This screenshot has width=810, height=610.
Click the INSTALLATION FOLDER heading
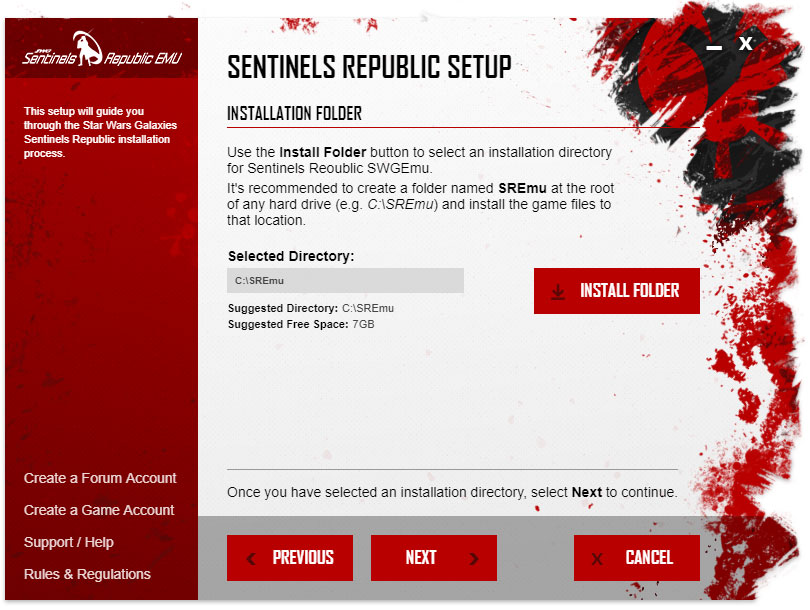(x=295, y=114)
